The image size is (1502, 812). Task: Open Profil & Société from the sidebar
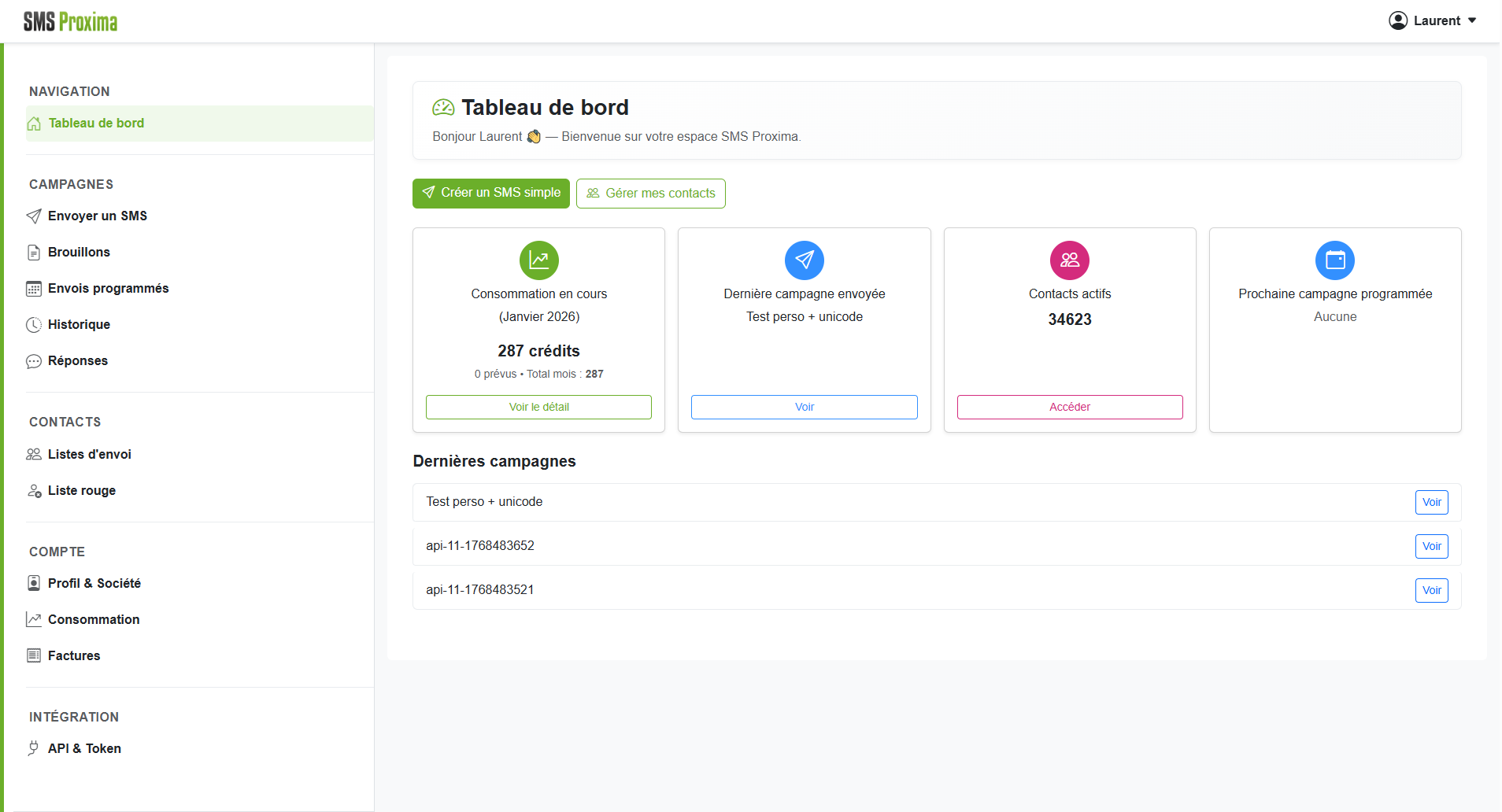coord(94,583)
